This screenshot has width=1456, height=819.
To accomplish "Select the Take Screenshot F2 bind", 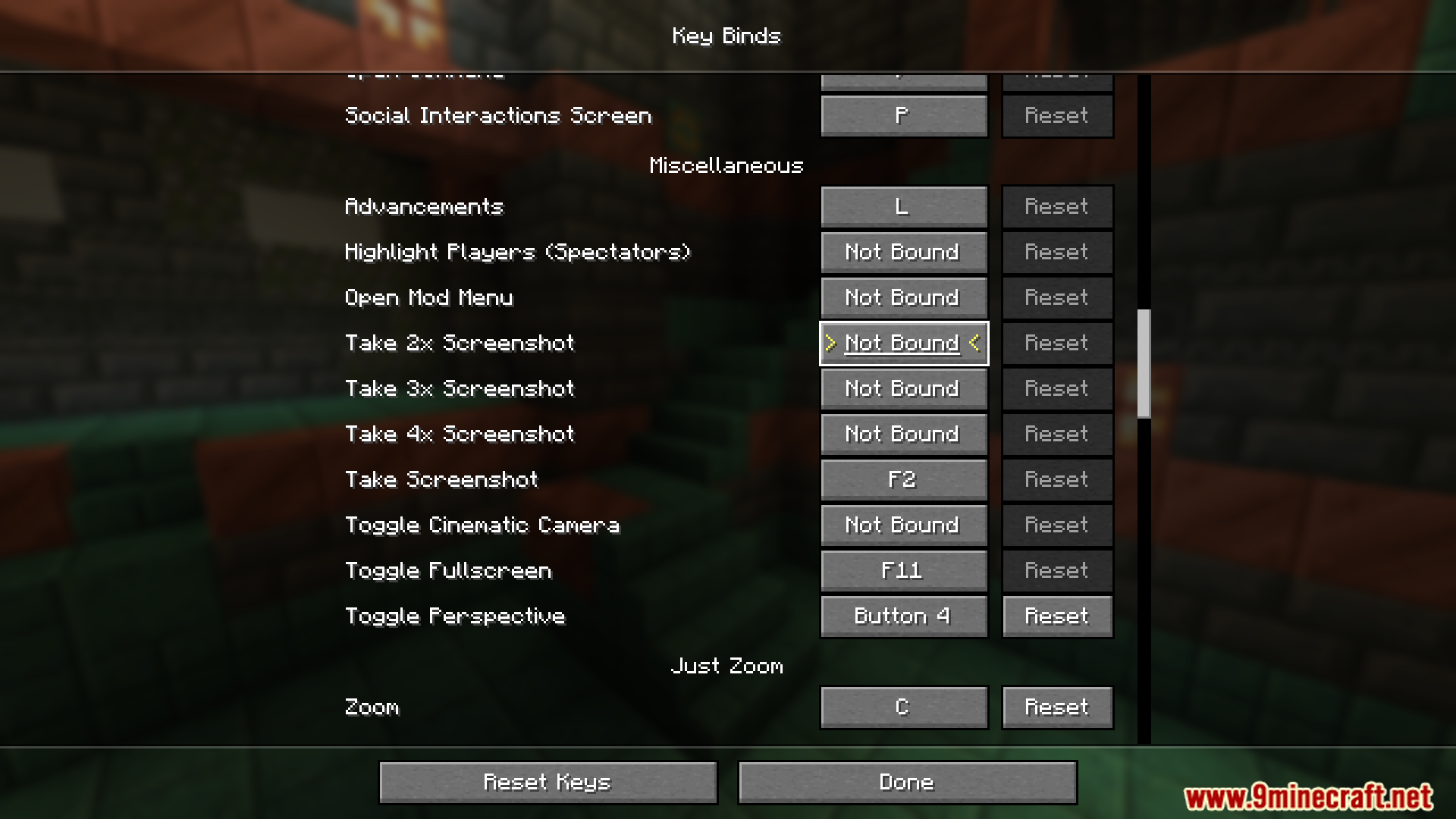I will coord(904,479).
